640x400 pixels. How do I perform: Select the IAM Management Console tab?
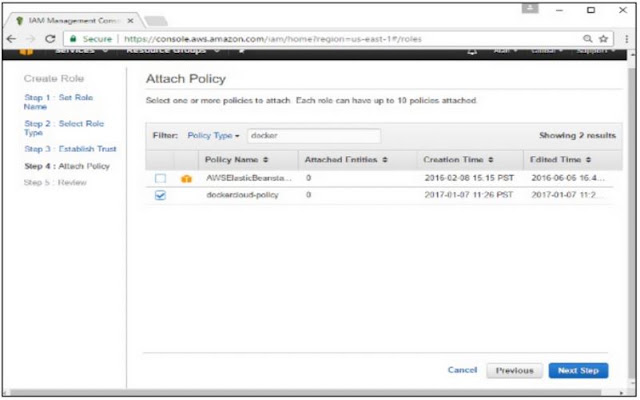[x=73, y=20]
